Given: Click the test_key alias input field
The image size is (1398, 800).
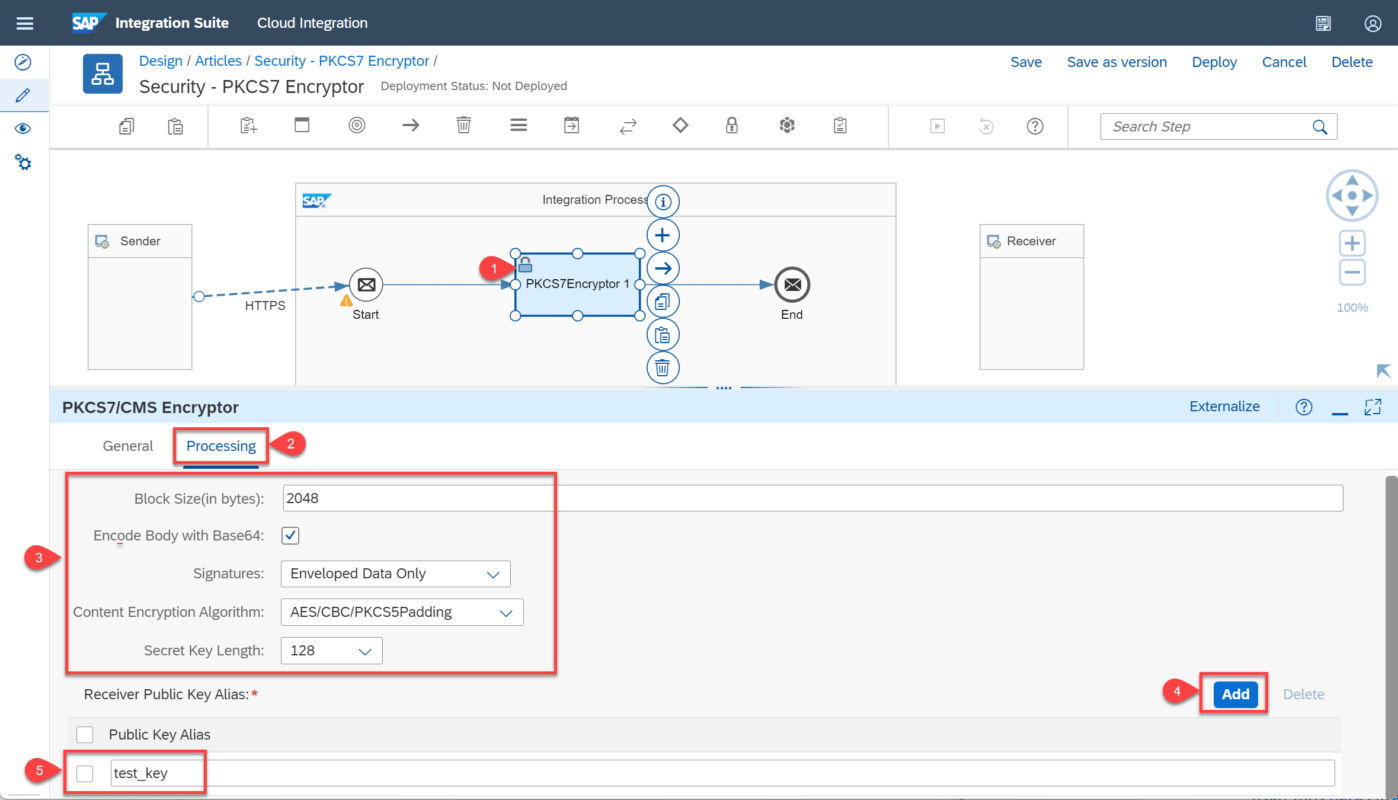Looking at the screenshot, I should coord(722,773).
